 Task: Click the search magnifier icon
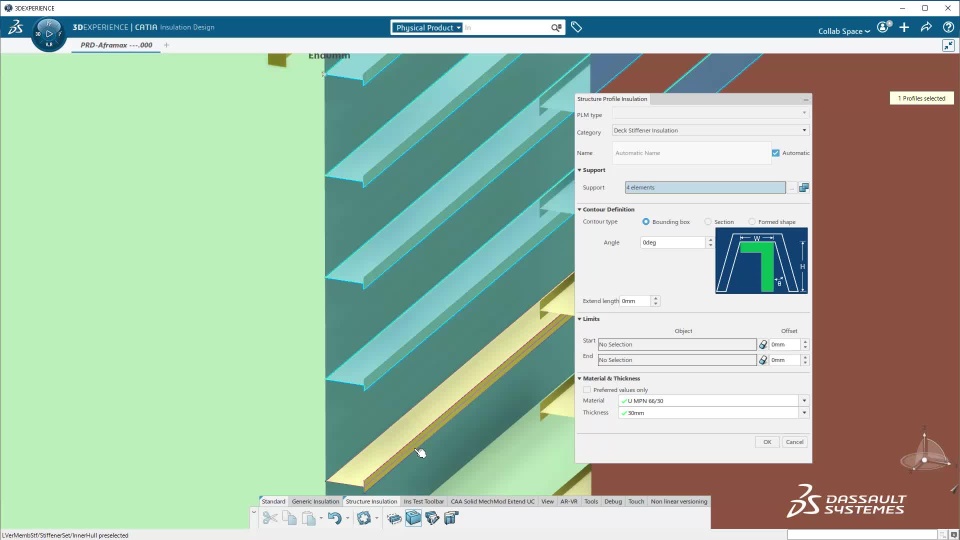click(556, 28)
